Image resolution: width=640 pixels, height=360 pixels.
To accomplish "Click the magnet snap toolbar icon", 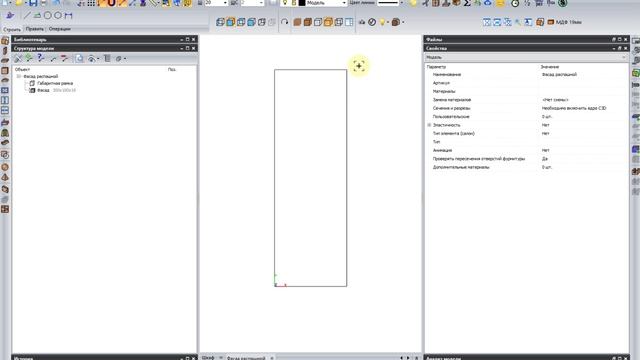I will 112,3.
